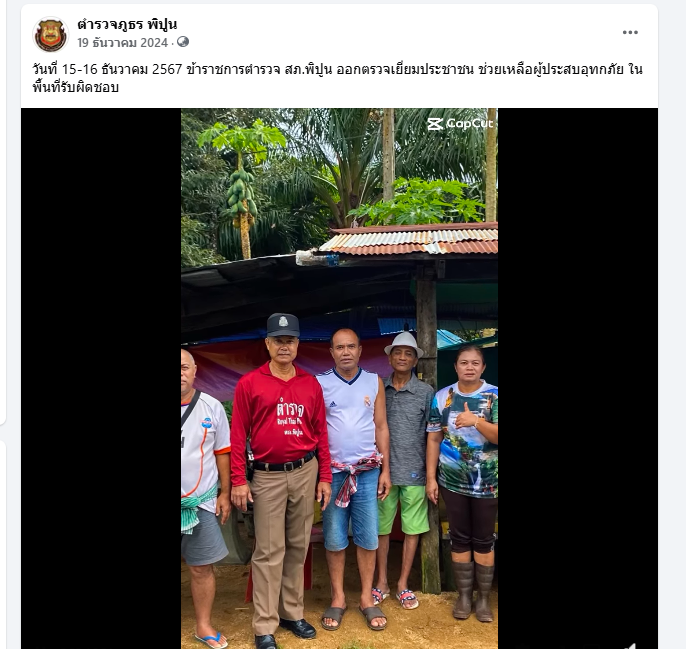Open the post options three-dot menu

coord(630,32)
